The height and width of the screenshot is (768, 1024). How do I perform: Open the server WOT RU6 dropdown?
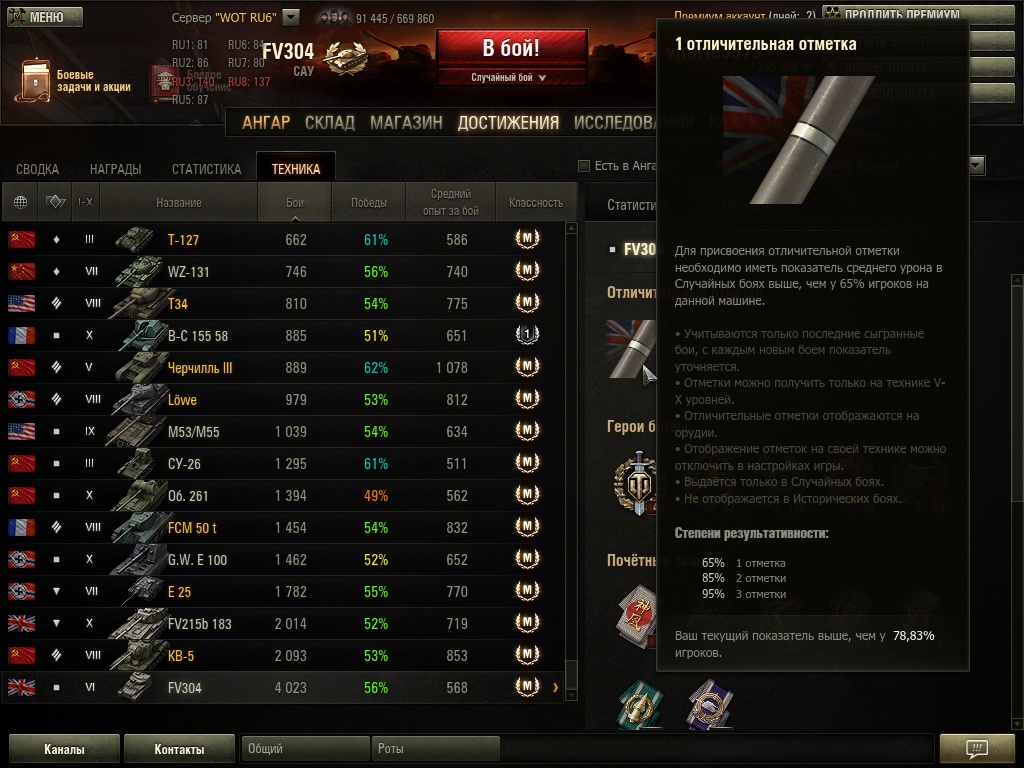click(x=291, y=17)
